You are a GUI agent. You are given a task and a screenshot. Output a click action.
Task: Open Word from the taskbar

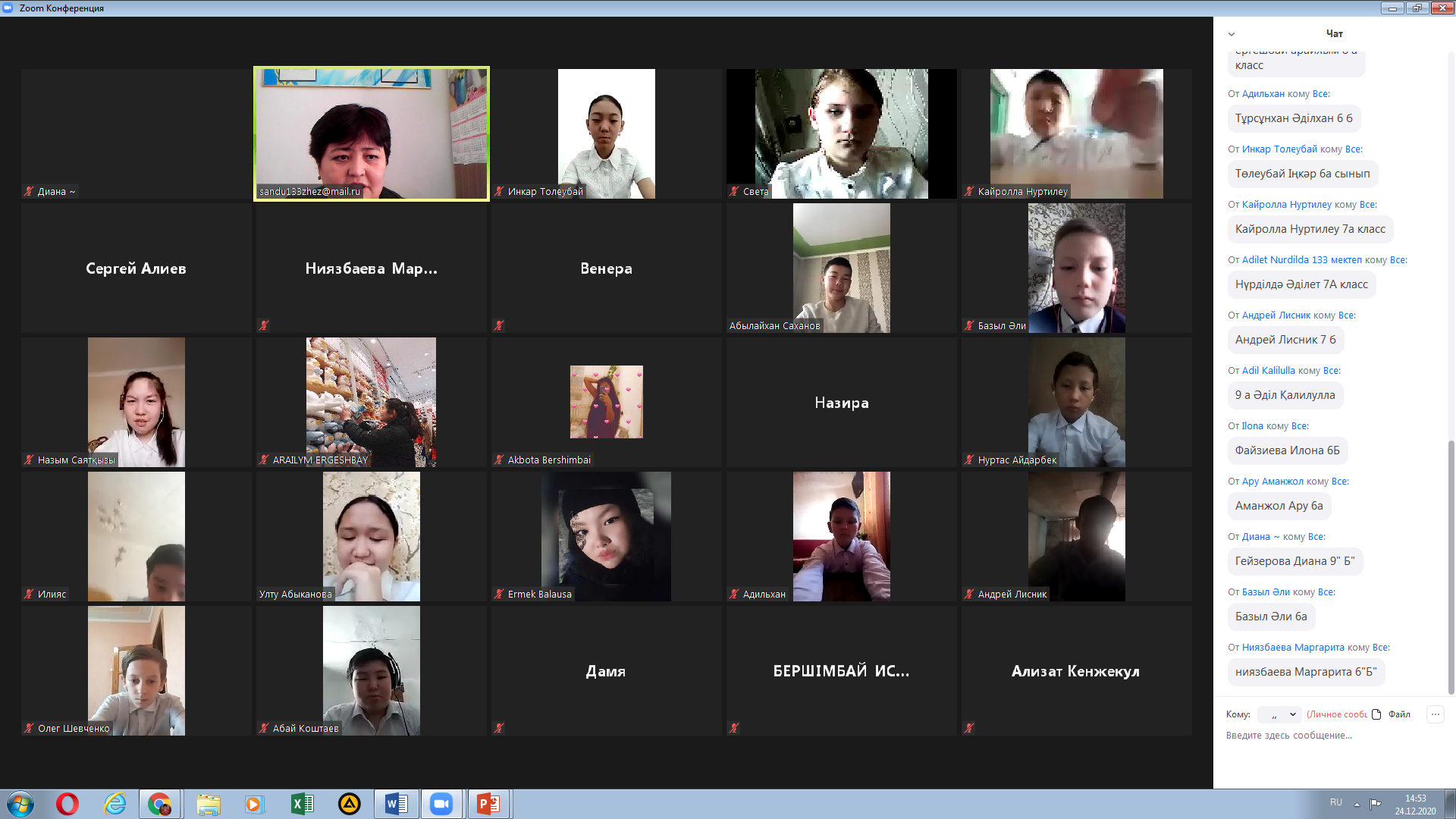point(396,804)
